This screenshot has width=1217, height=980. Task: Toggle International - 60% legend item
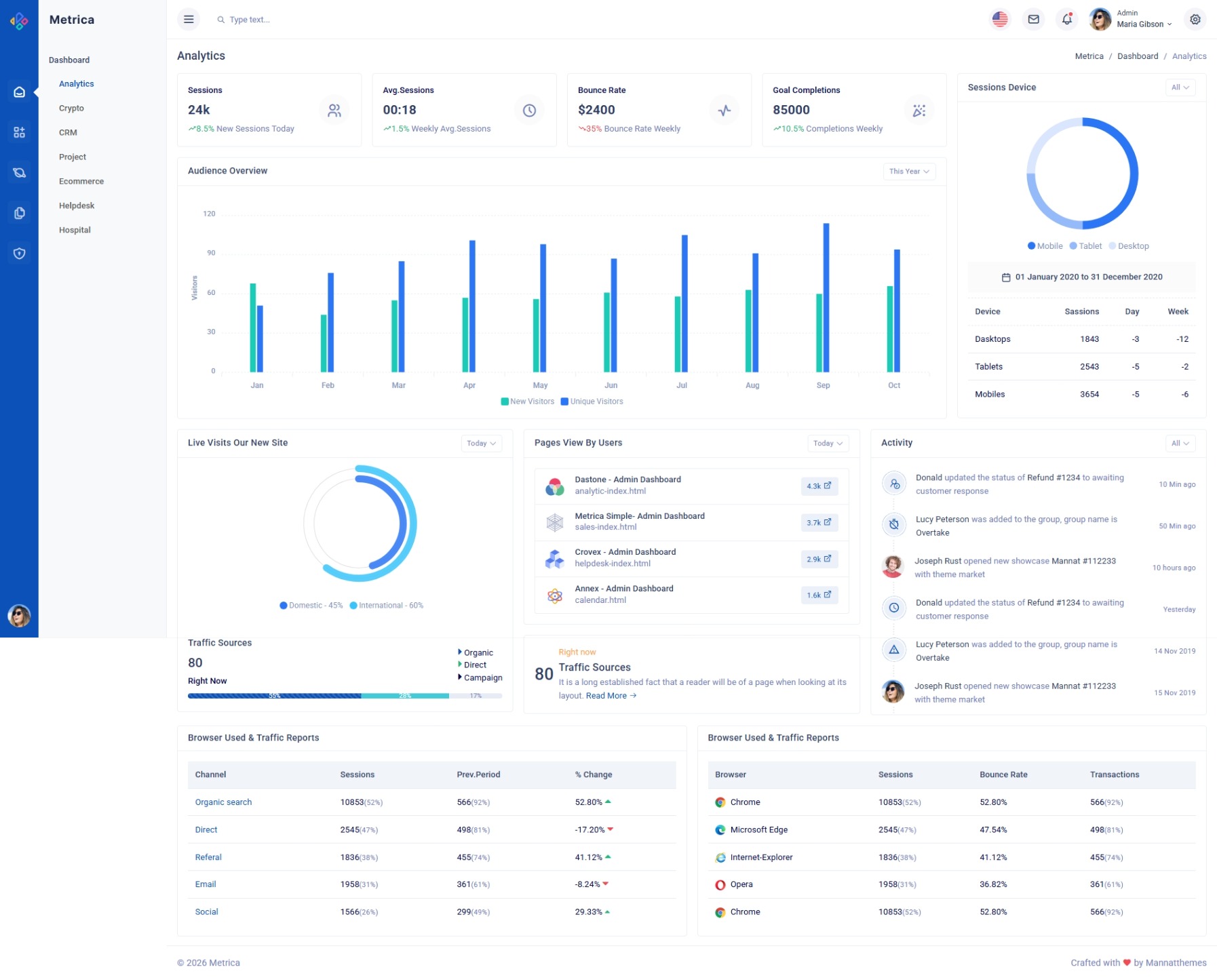click(387, 606)
